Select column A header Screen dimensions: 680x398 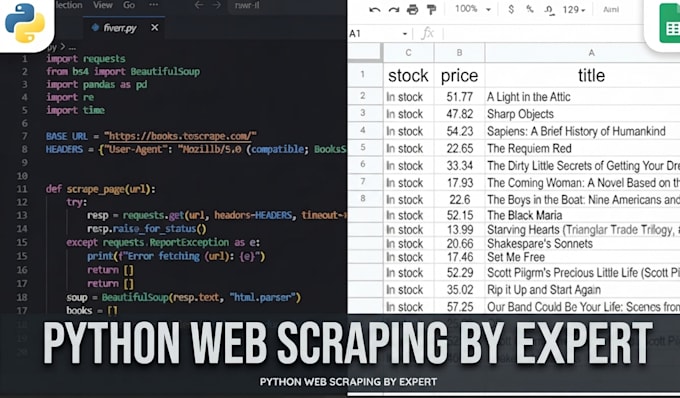tap(591, 53)
